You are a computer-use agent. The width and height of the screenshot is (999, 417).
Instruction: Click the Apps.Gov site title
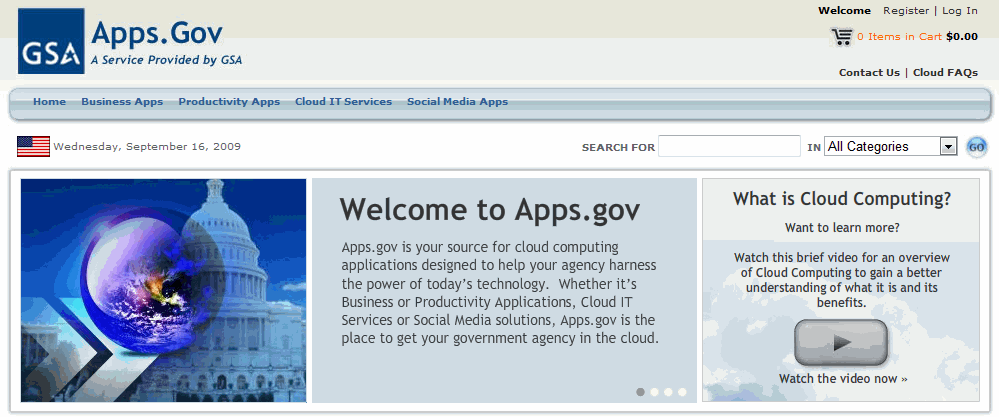pyautogui.click(x=157, y=34)
